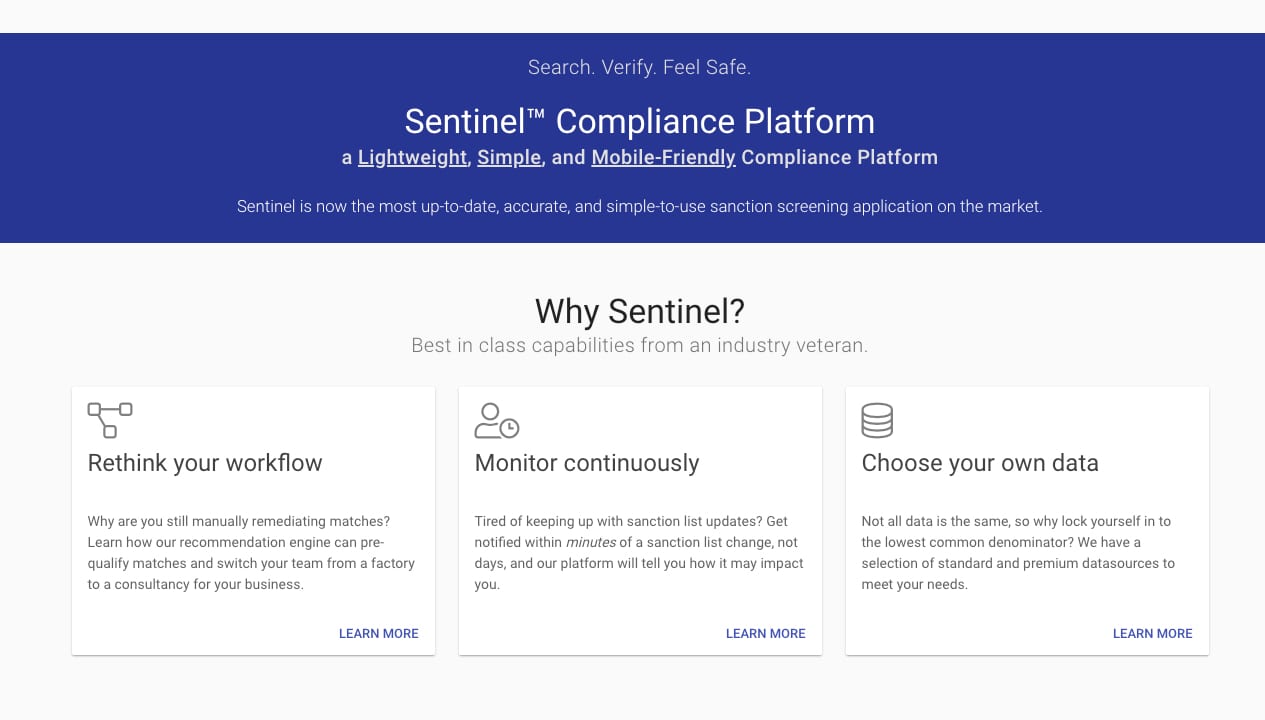Click the Sentinel Compliance Platform heading

640,121
